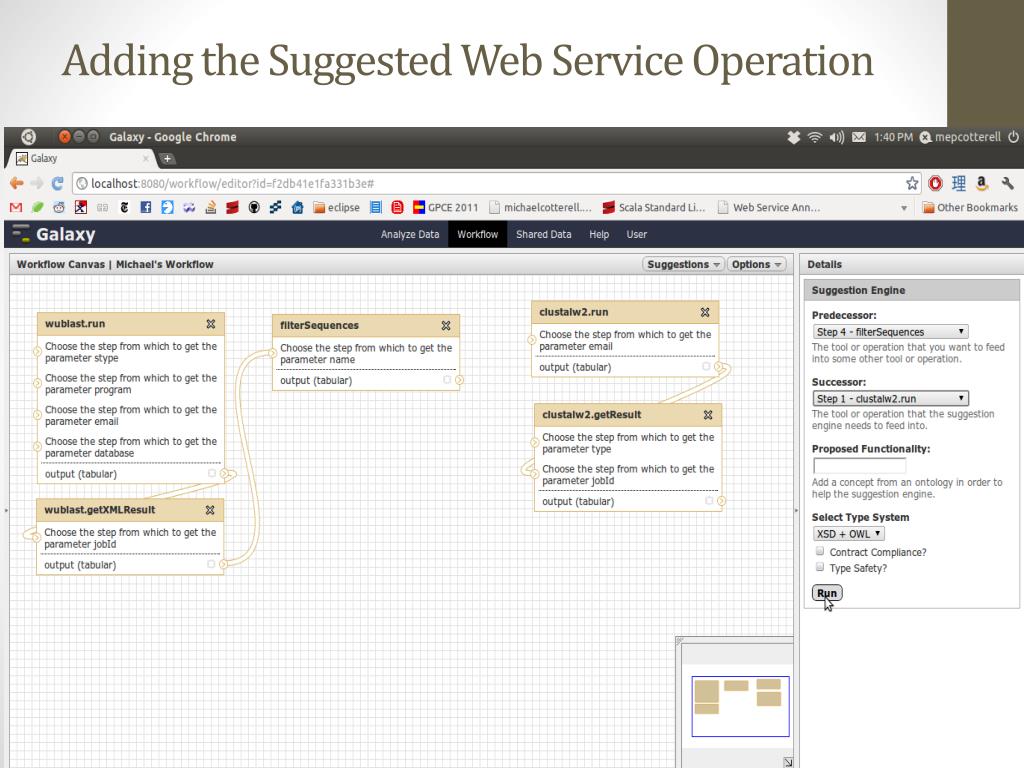Expand the Options menu
Viewport: 1024px width, 768px height.
pos(756,264)
